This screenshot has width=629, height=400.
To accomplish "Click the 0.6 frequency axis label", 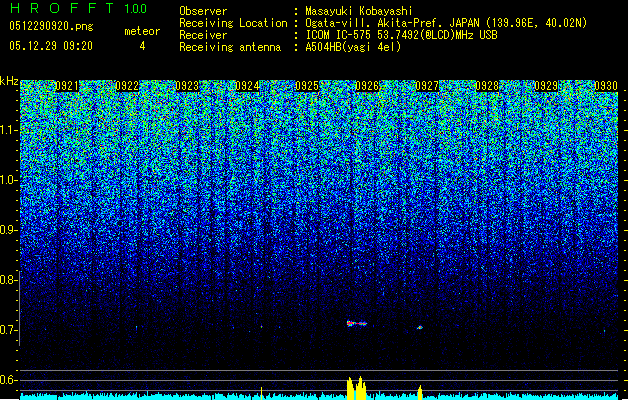I will click(8, 380).
